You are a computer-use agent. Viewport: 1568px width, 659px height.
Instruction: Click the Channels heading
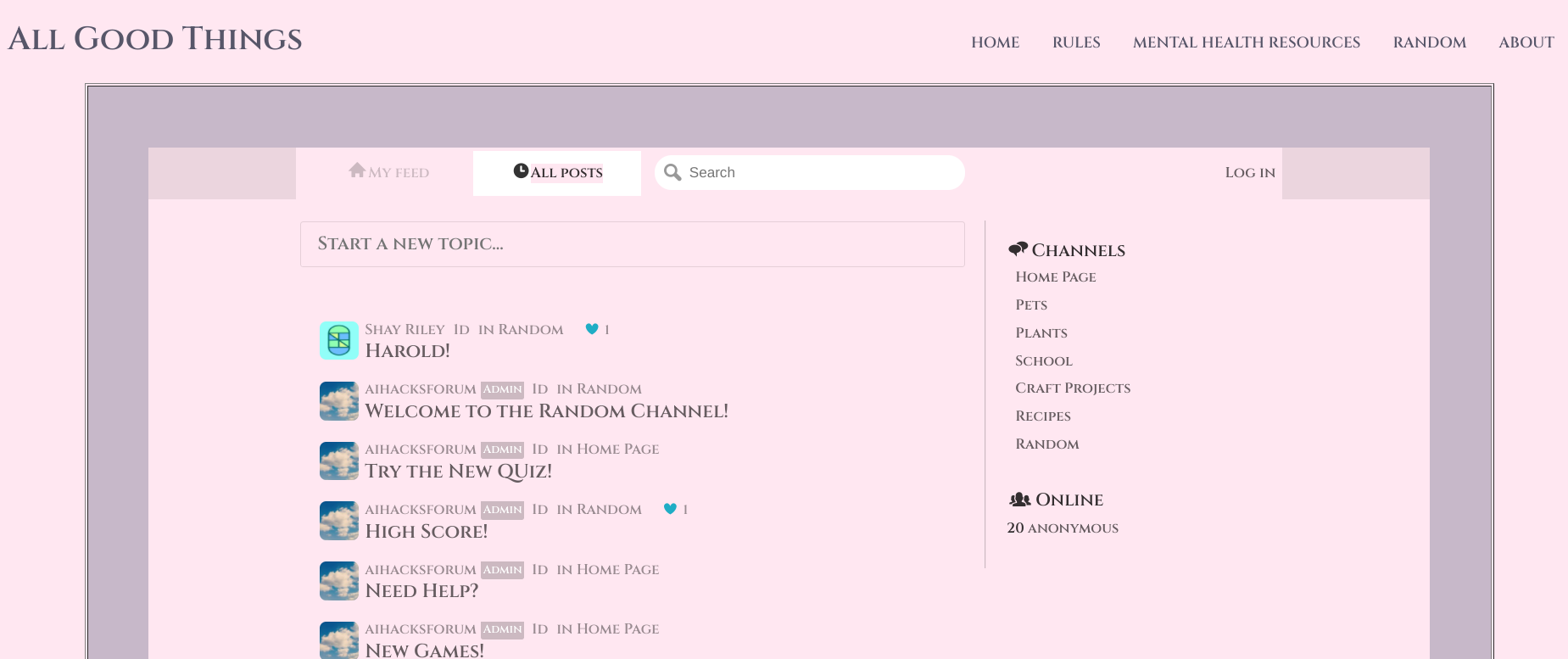click(1078, 250)
